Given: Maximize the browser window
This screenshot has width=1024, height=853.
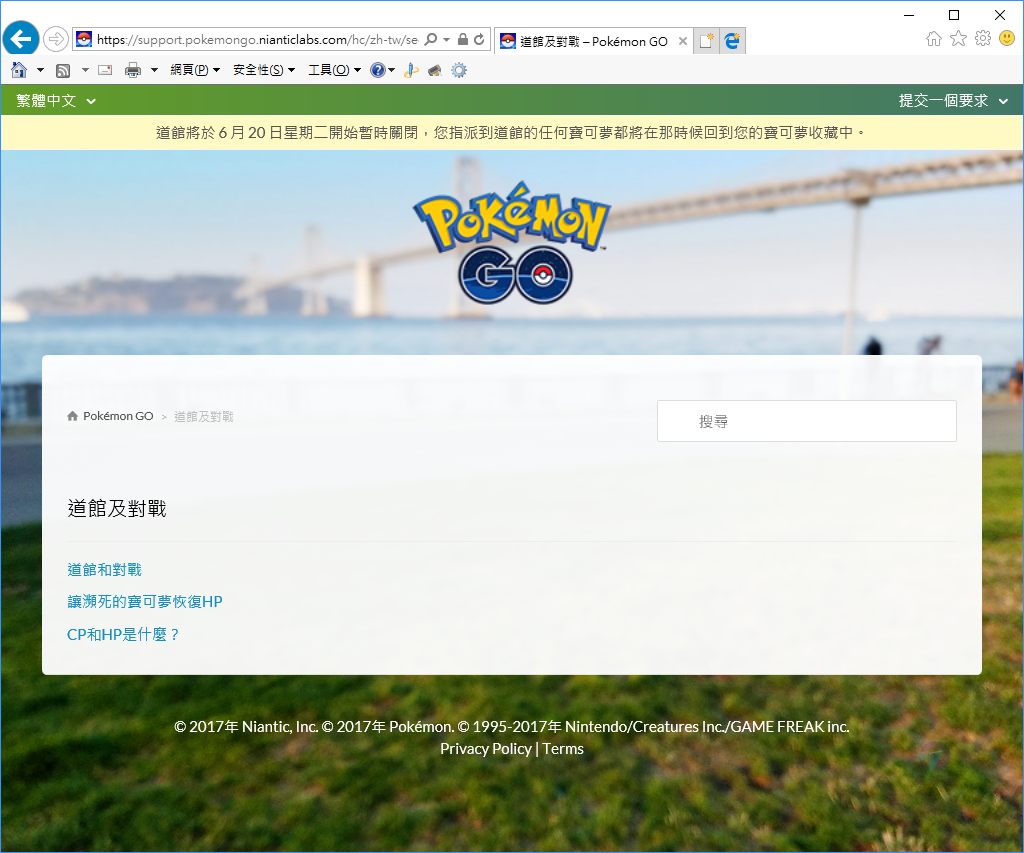Looking at the screenshot, I should [954, 14].
